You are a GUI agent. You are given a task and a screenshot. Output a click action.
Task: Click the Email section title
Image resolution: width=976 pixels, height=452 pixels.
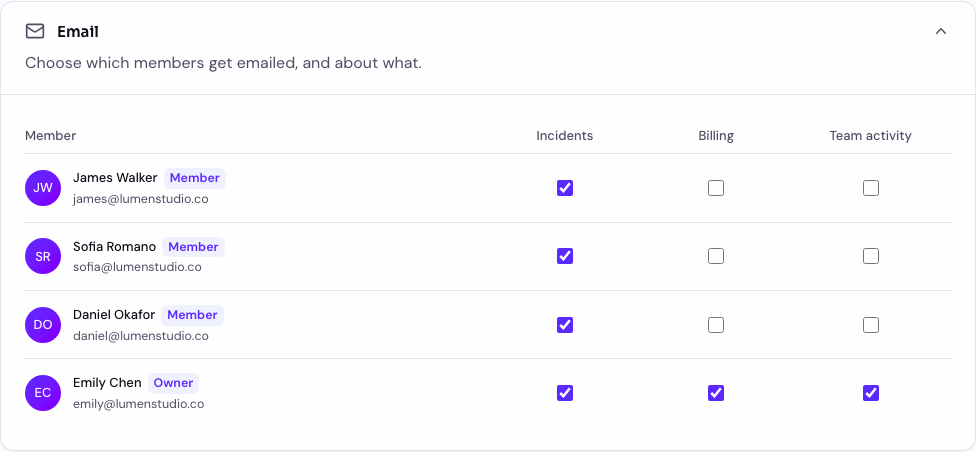pos(78,31)
